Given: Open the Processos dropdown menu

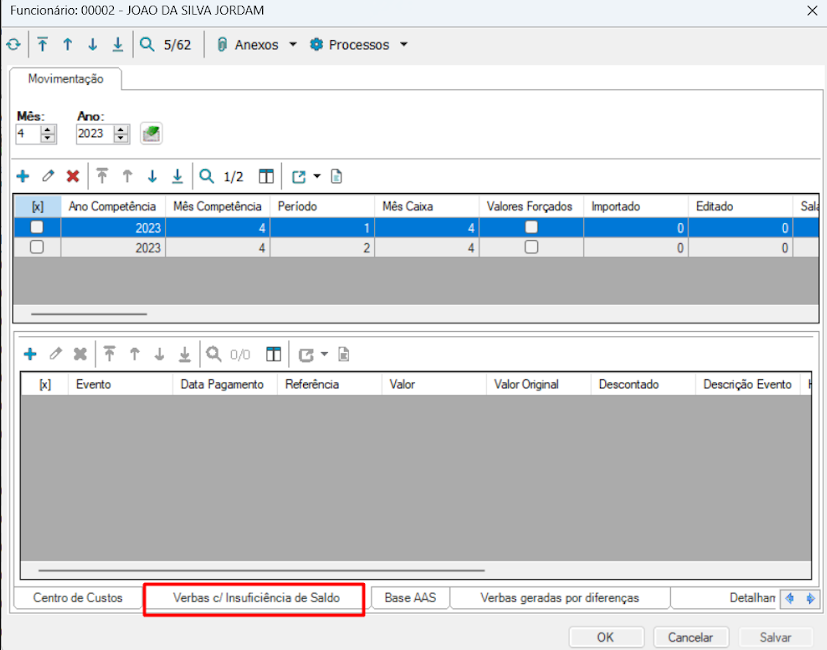Looking at the screenshot, I should 359,45.
